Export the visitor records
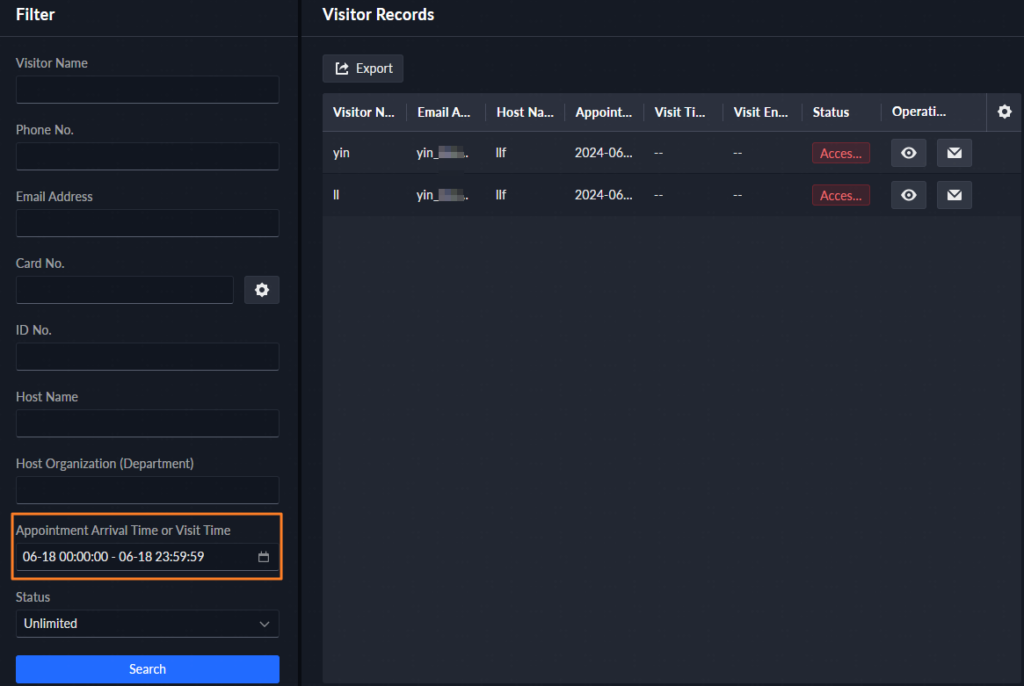The width and height of the screenshot is (1024, 686). click(363, 69)
